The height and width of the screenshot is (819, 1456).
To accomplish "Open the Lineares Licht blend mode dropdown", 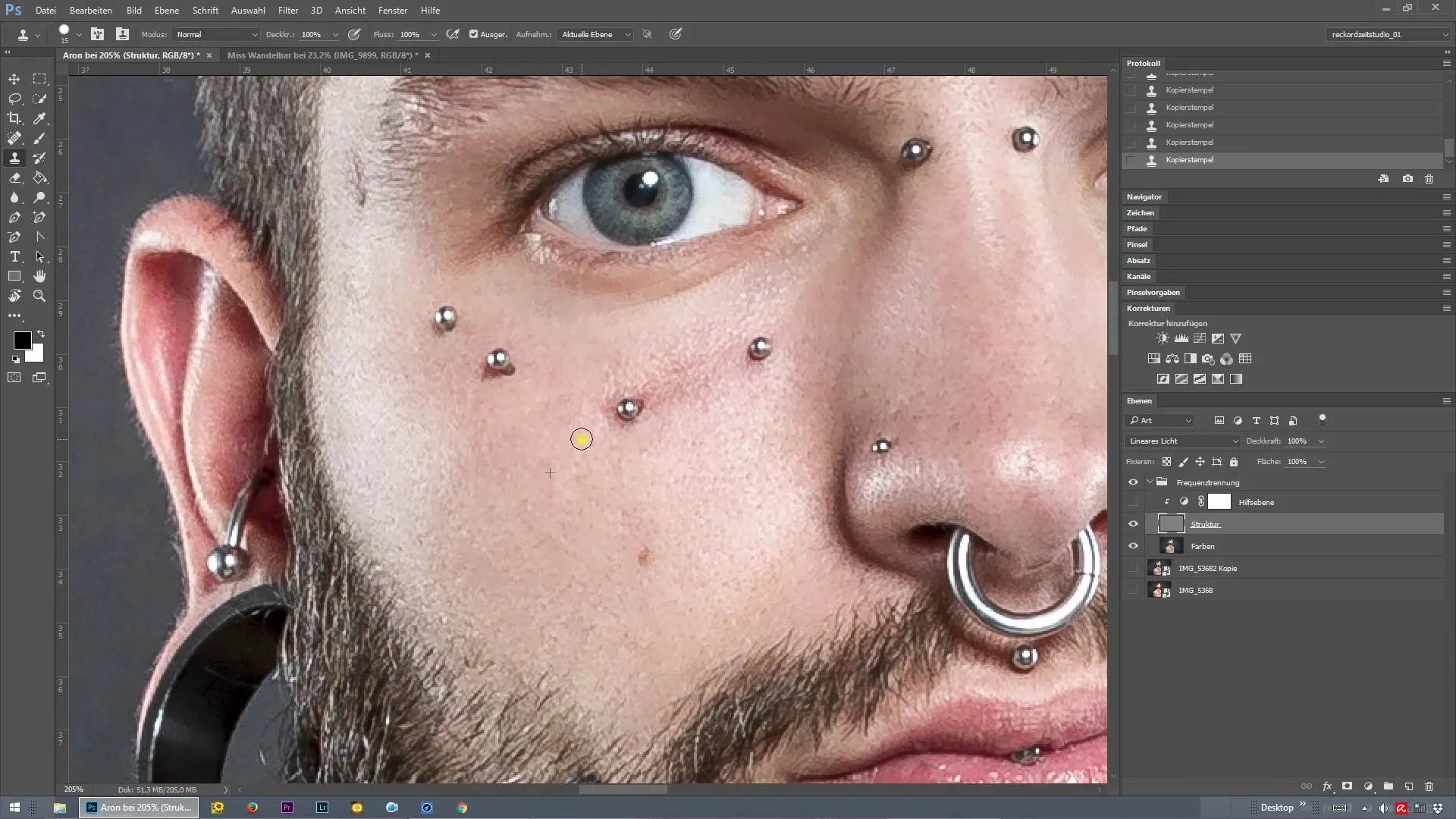I will point(1182,441).
